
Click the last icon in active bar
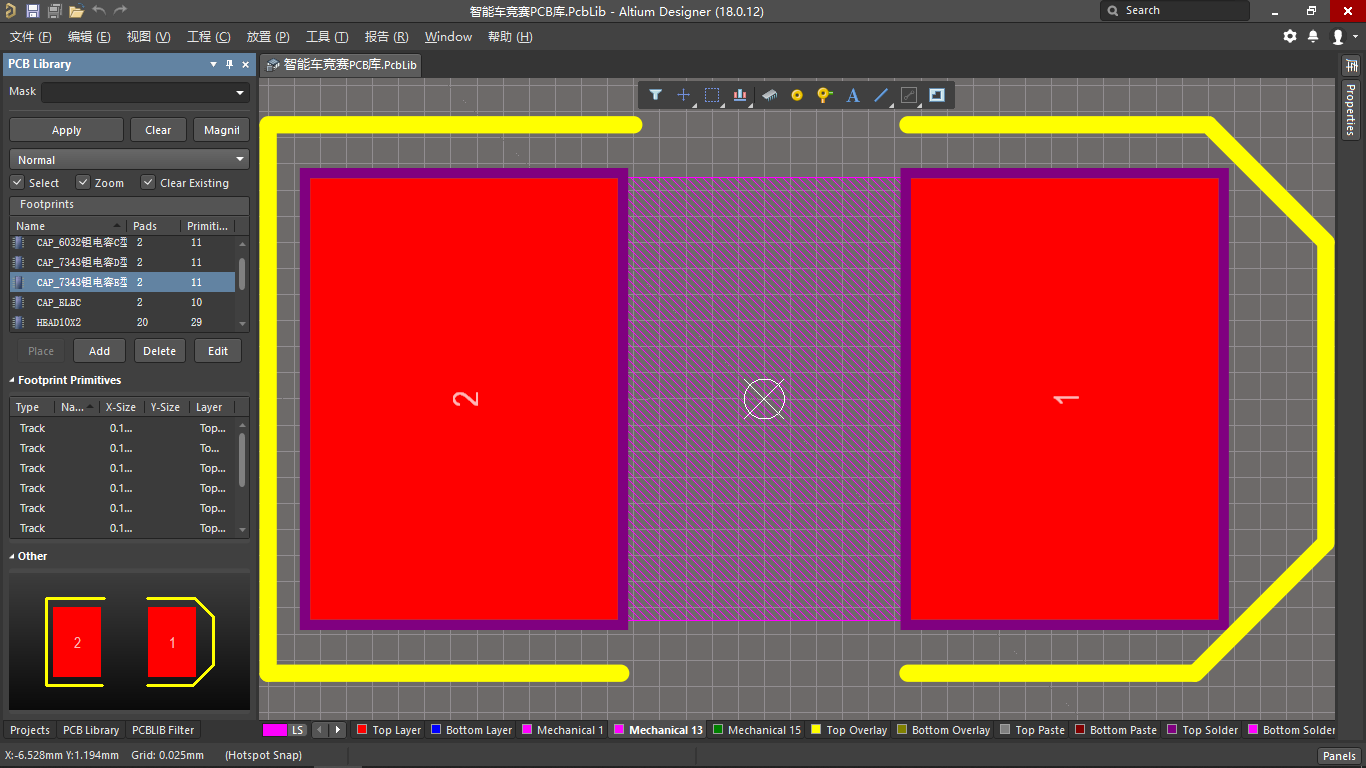click(x=936, y=95)
